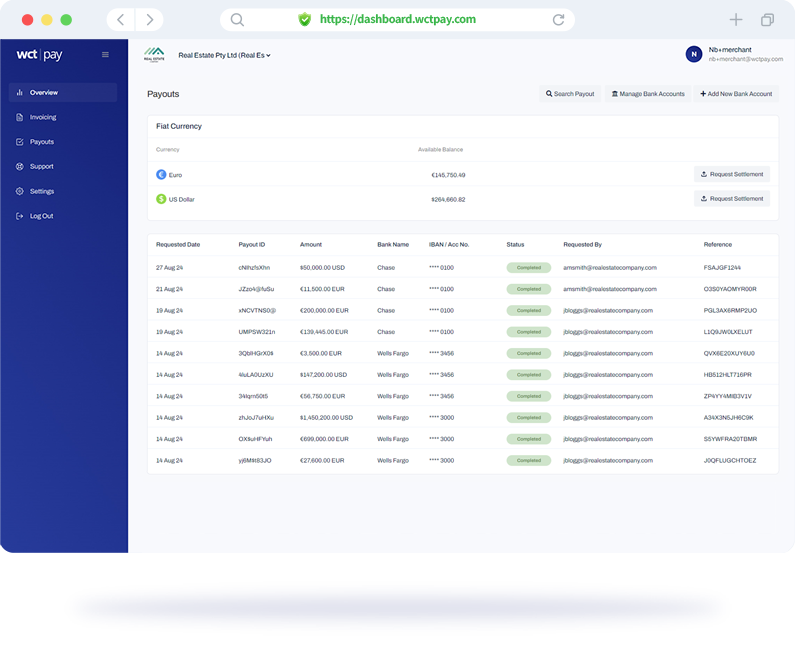Click Search Payout button
795x647 pixels.
(570, 94)
